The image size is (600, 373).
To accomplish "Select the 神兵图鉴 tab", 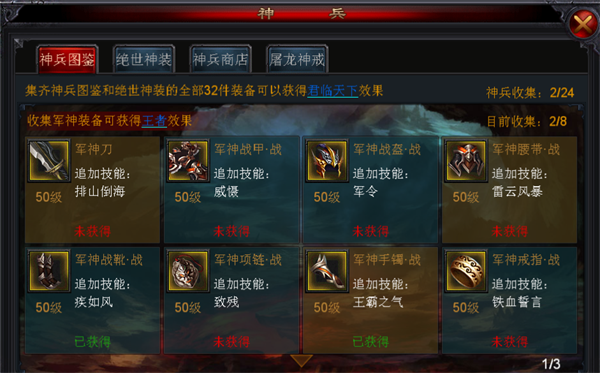I will [67, 59].
